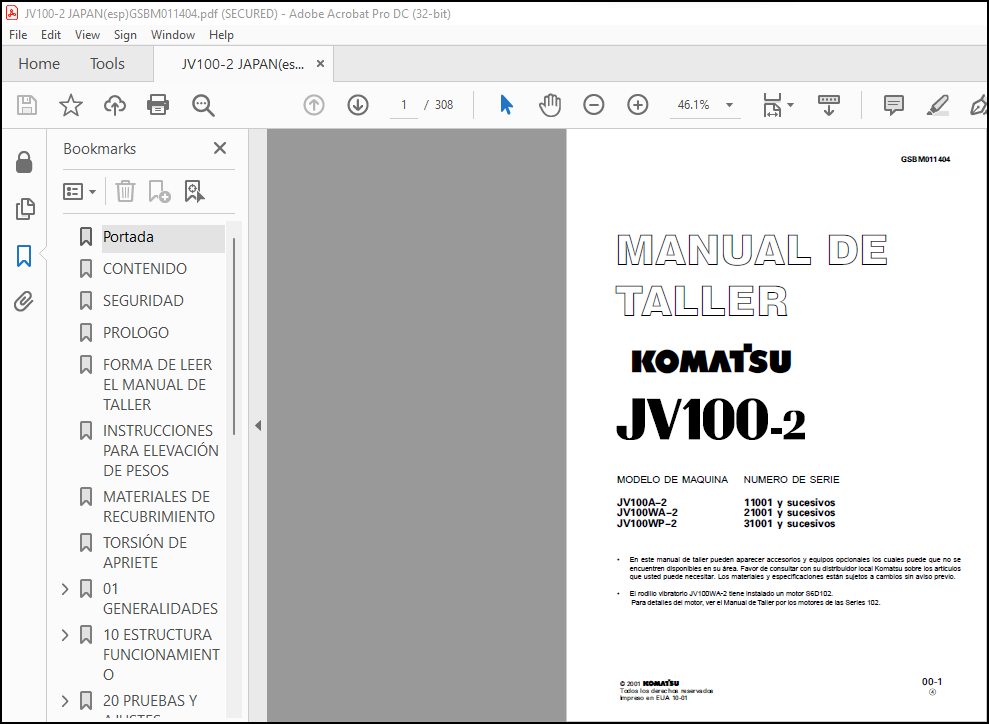Open fit page options dropdown arrow
The height and width of the screenshot is (724, 989).
pos(790,105)
